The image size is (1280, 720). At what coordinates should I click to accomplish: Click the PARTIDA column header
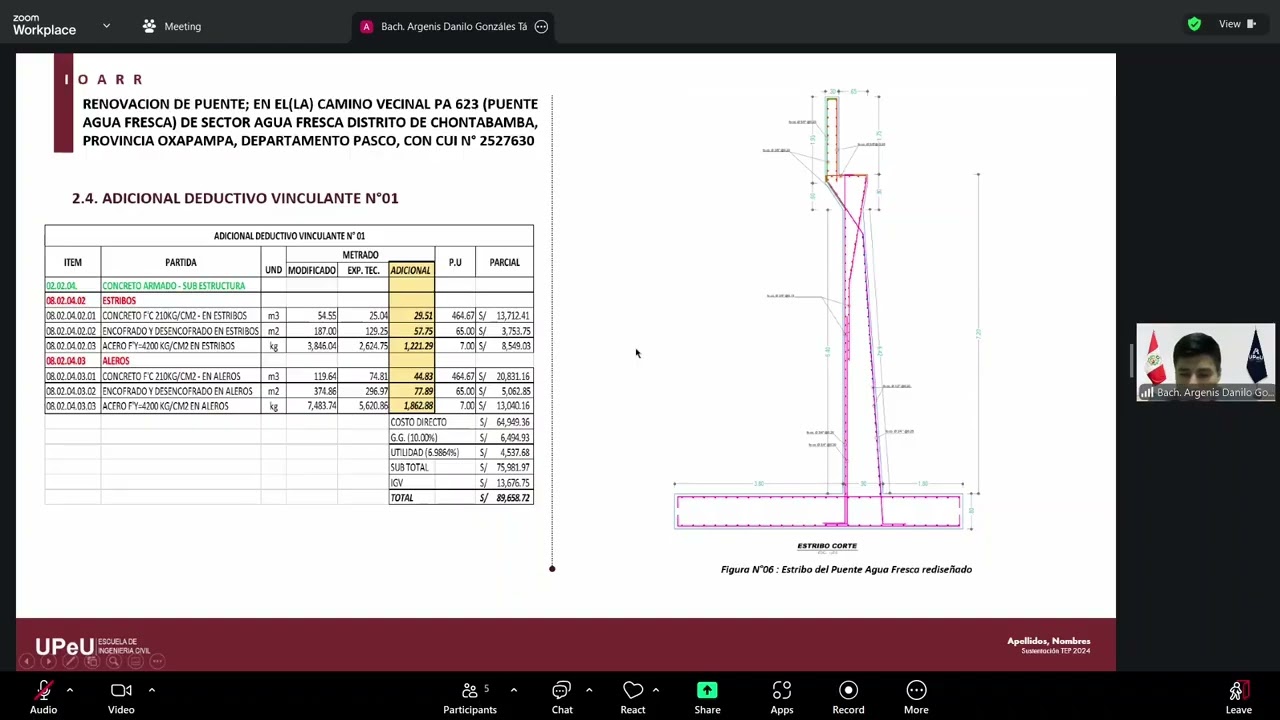coord(181,262)
